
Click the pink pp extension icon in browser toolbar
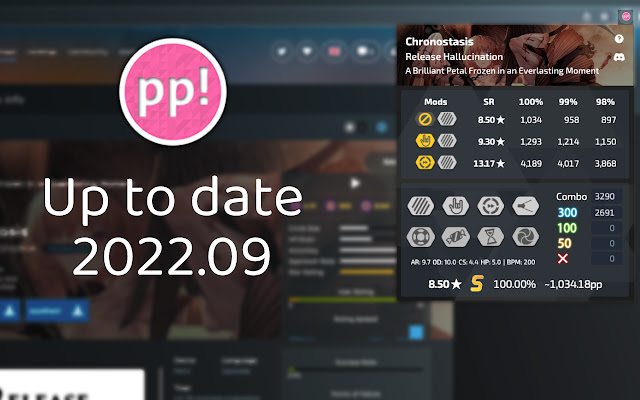(625, 17)
